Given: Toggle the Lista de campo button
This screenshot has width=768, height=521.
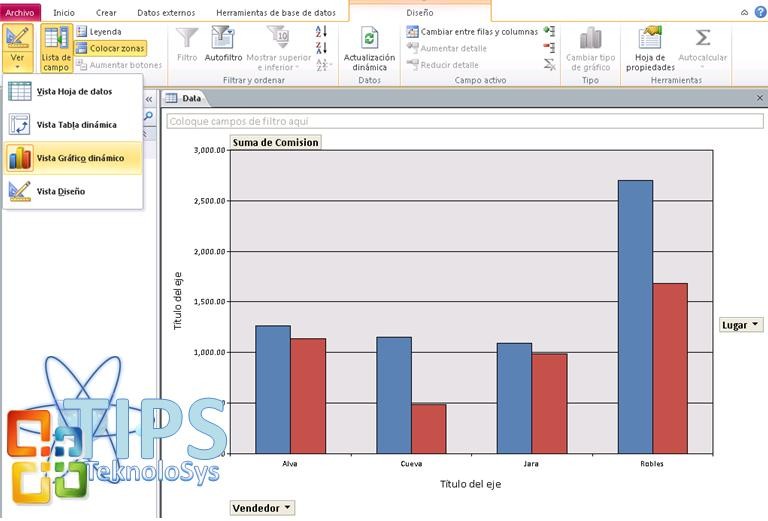Looking at the screenshot, I should [56, 49].
